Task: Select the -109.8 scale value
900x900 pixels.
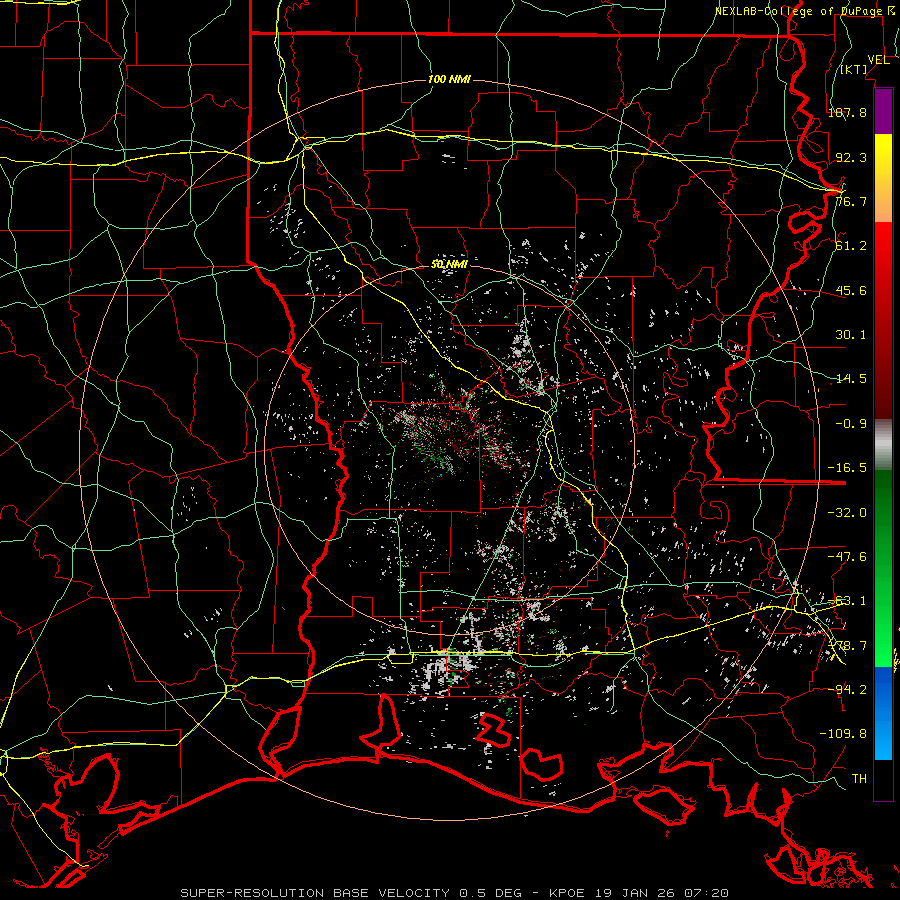Action: pos(844,734)
